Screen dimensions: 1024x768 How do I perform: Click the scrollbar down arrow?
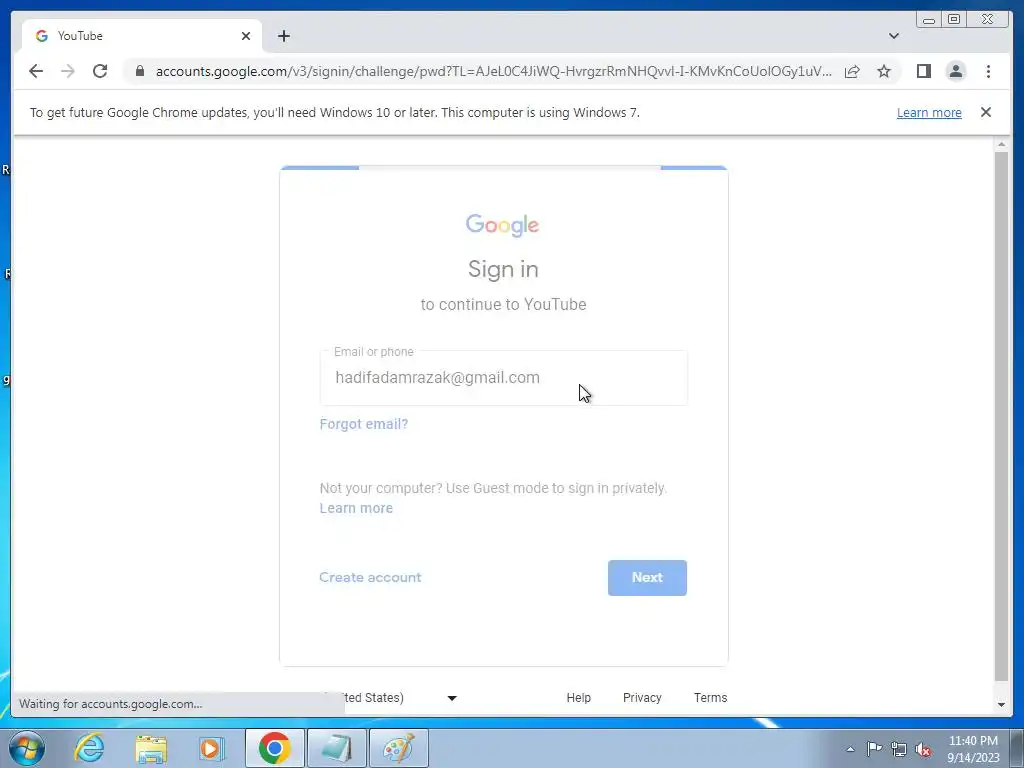coord(1000,705)
